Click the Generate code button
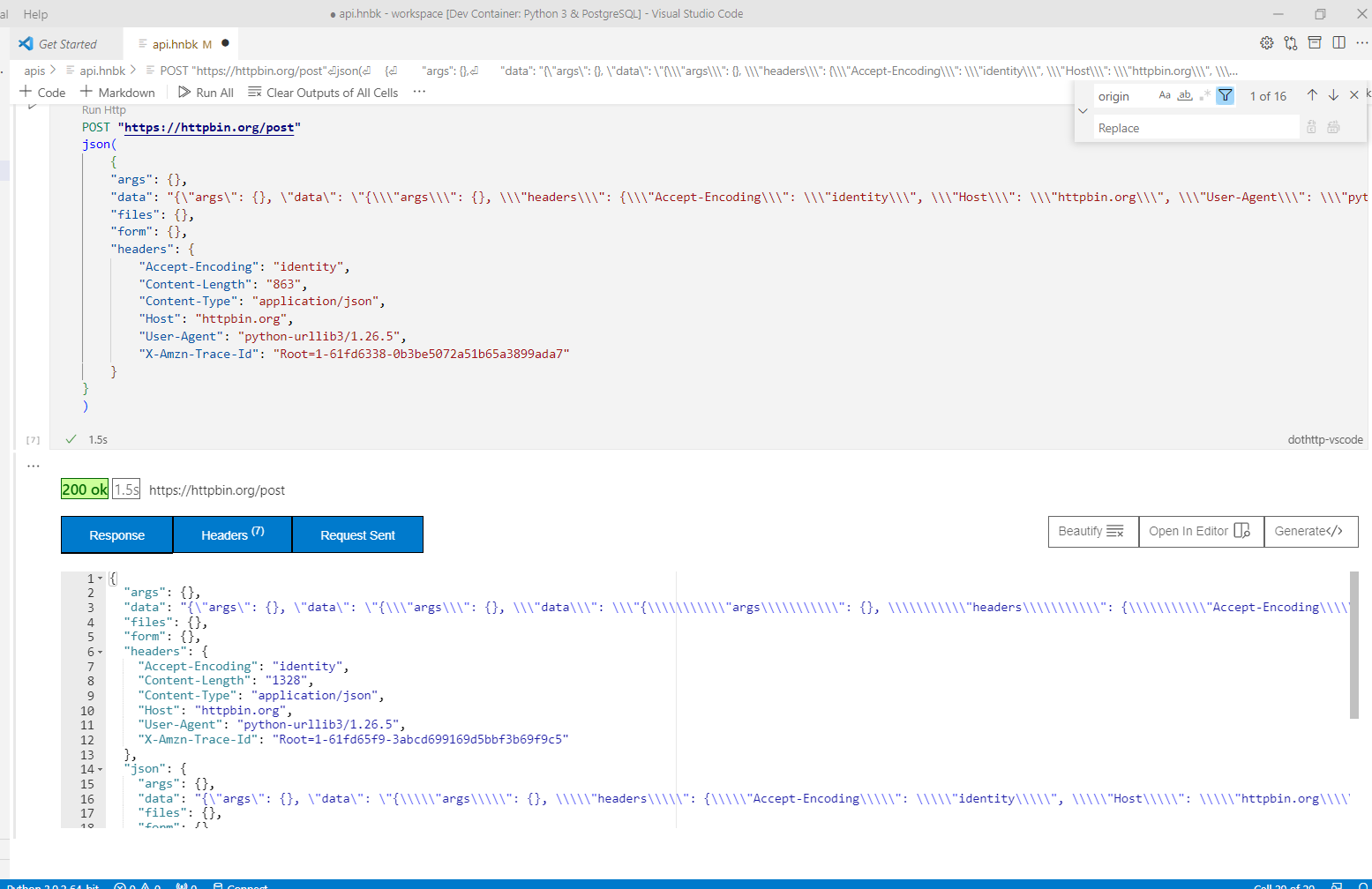 pos(1310,531)
